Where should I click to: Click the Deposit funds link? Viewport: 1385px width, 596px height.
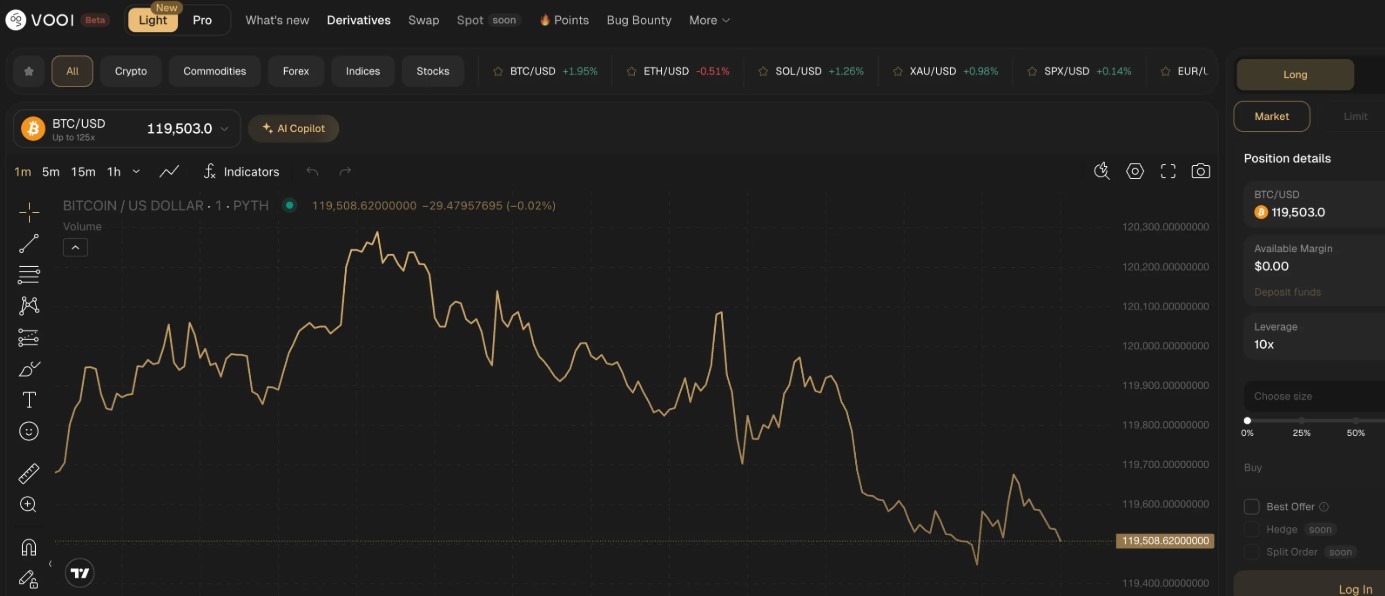(x=1287, y=292)
